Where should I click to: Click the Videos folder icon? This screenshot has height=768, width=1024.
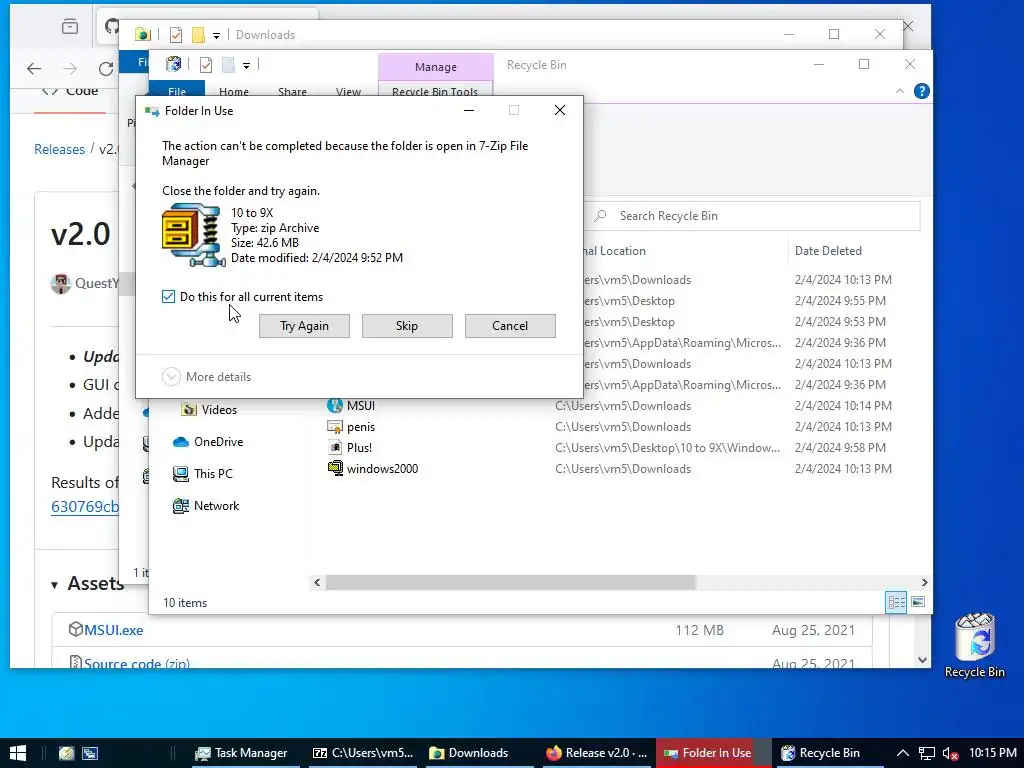pyautogui.click(x=189, y=409)
